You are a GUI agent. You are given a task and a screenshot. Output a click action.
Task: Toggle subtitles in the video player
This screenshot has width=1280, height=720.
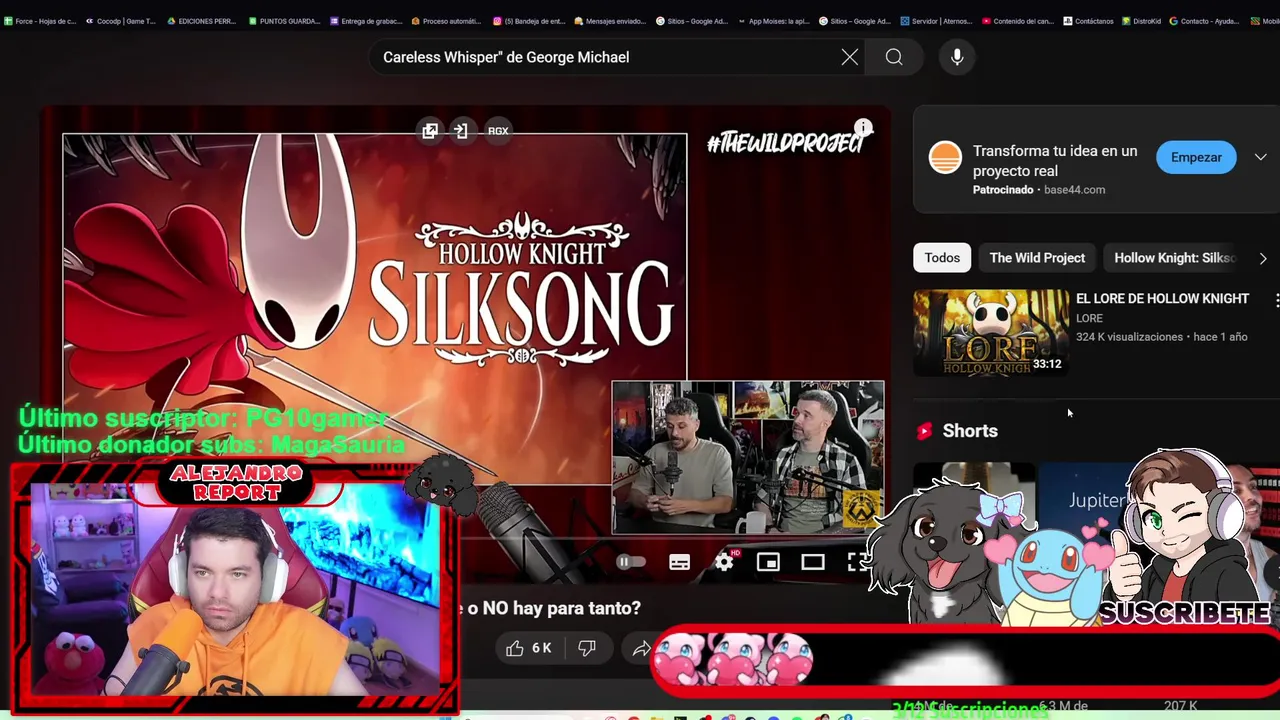tap(680, 562)
